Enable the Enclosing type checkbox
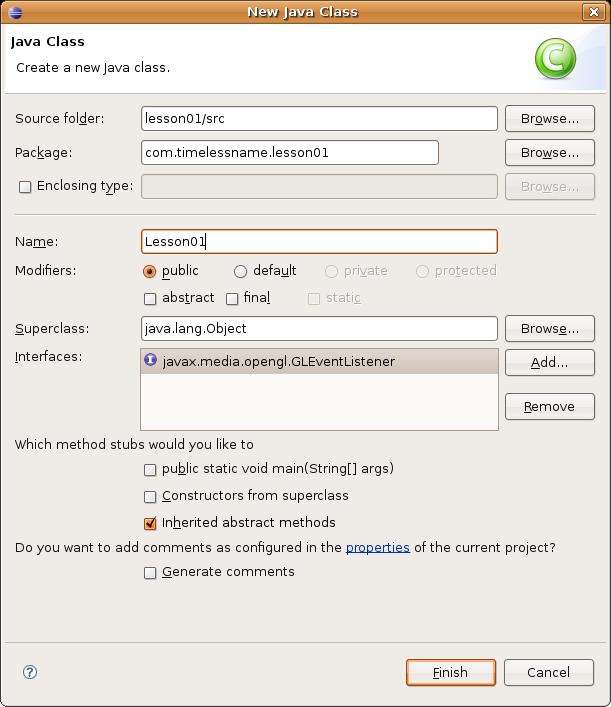The height and width of the screenshot is (707, 611). pyautogui.click(x=25, y=187)
